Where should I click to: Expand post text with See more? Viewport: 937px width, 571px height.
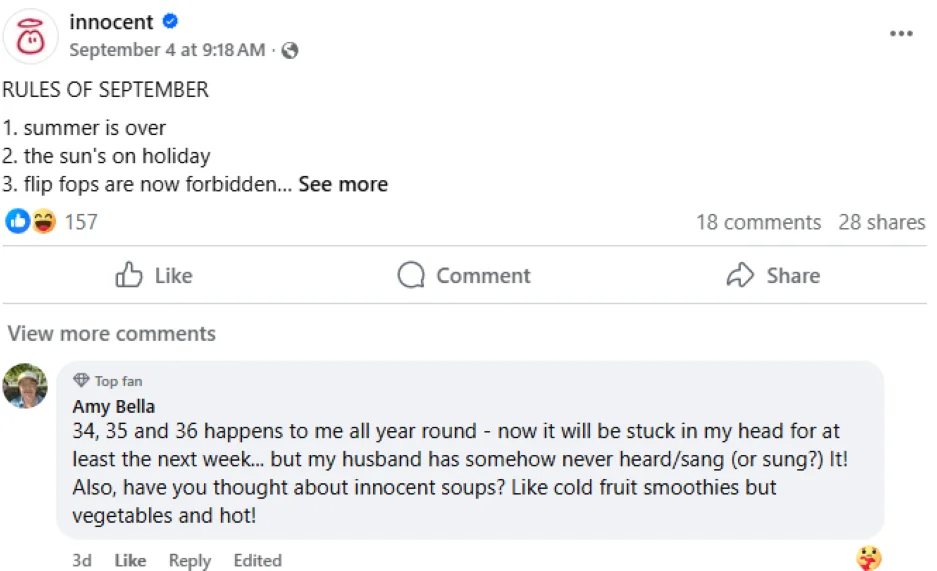click(343, 184)
